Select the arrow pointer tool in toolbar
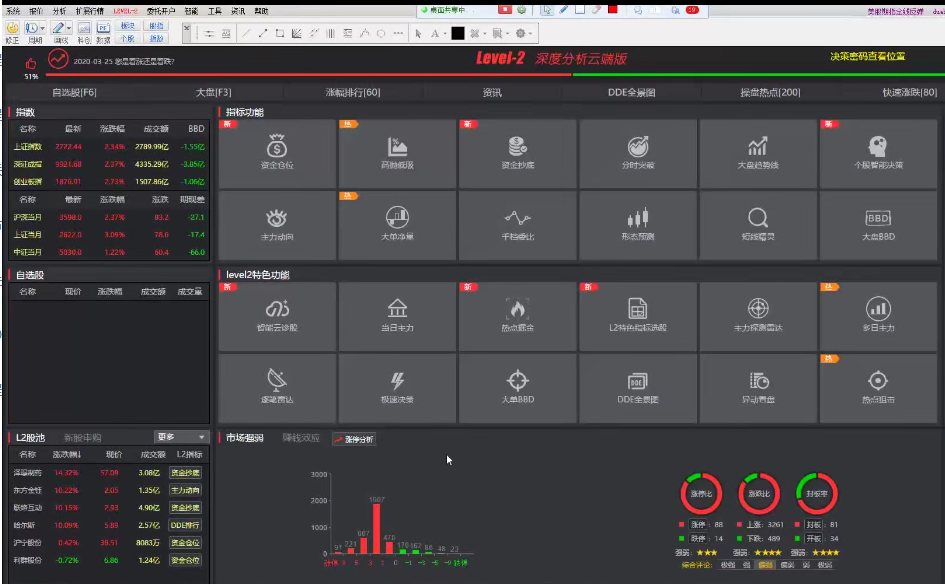 tap(418, 34)
